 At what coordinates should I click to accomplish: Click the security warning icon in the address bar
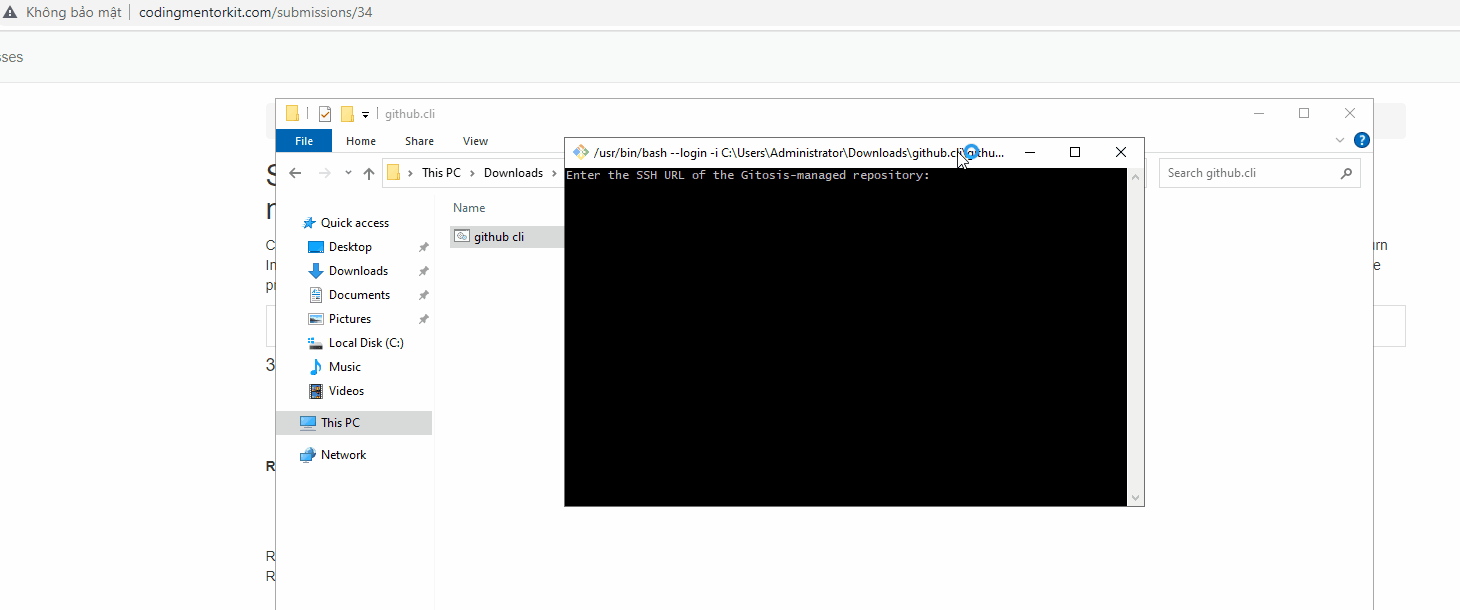tap(12, 12)
